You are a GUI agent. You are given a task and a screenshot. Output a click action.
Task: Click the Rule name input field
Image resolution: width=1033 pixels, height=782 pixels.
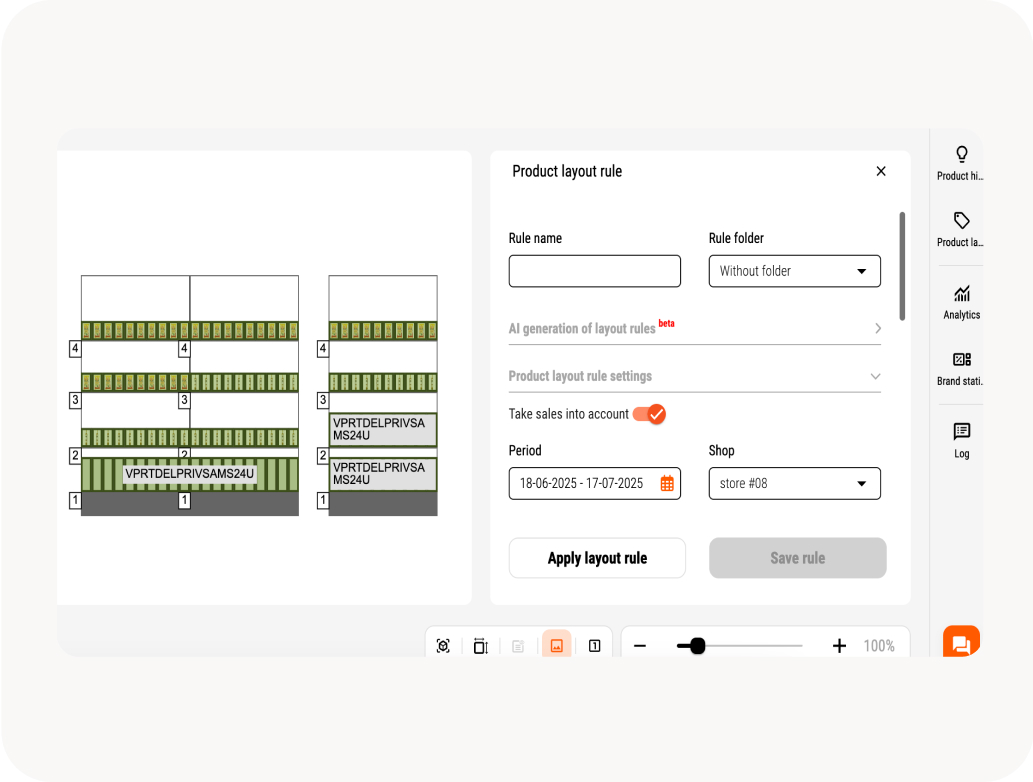(594, 271)
